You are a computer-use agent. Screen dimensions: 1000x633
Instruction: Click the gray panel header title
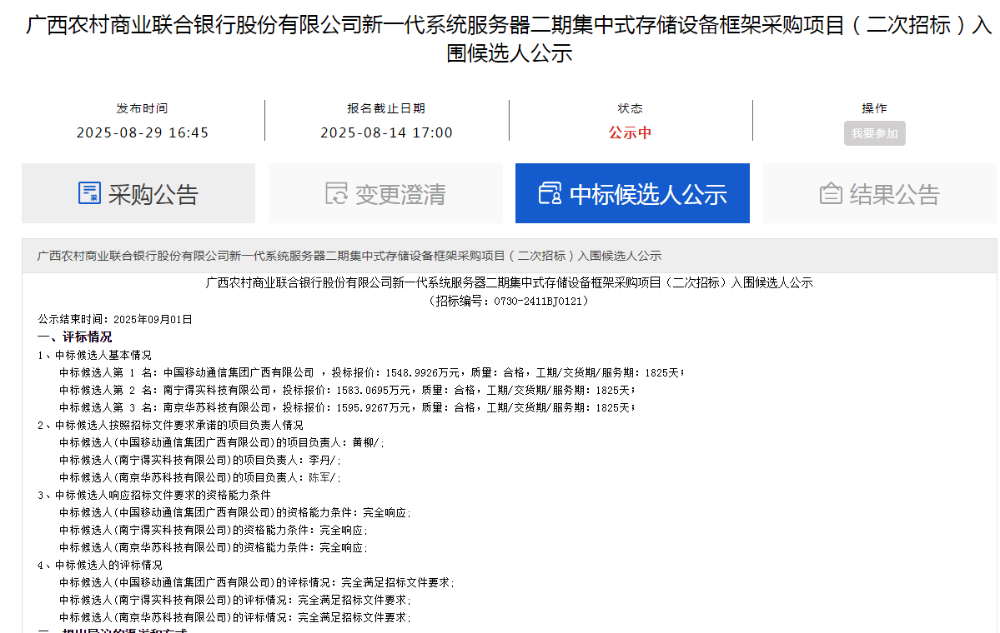click(349, 256)
